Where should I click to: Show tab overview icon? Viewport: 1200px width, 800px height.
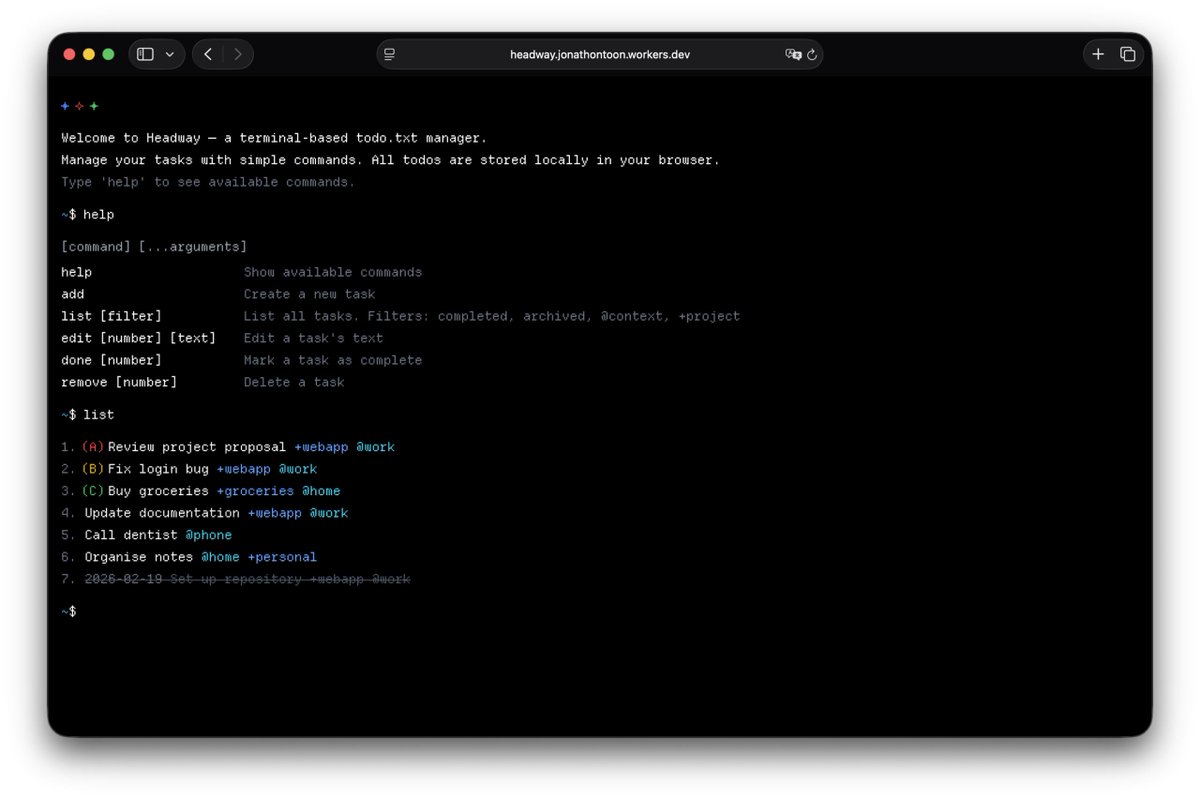click(x=1127, y=54)
